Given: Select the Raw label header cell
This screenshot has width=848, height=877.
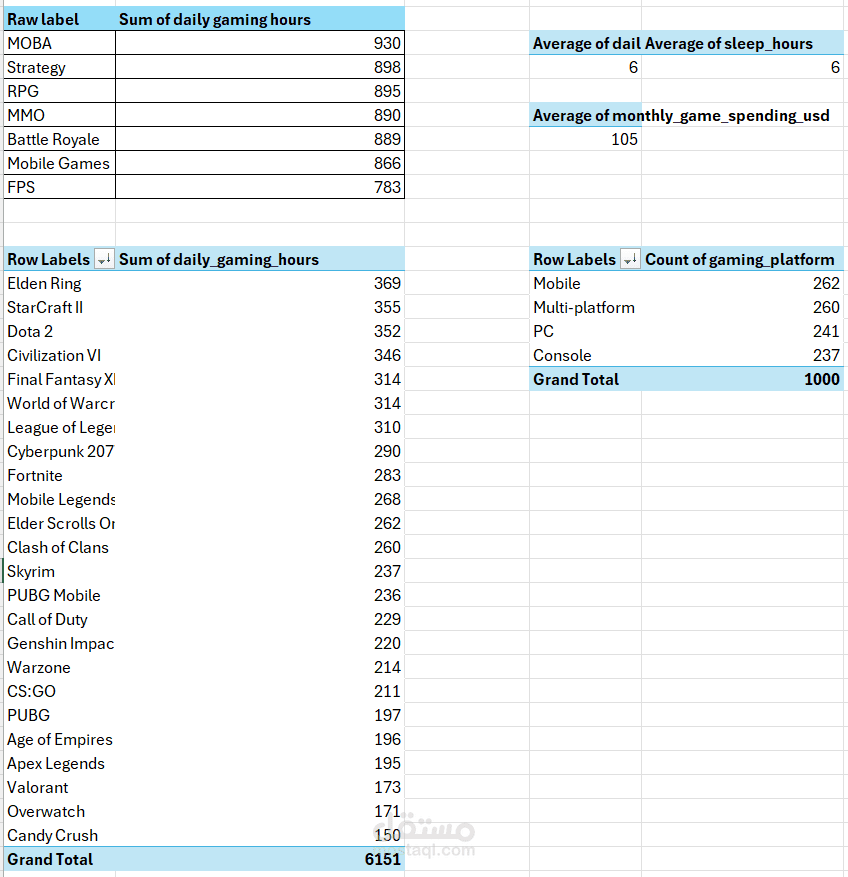Looking at the screenshot, I should click(59, 20).
